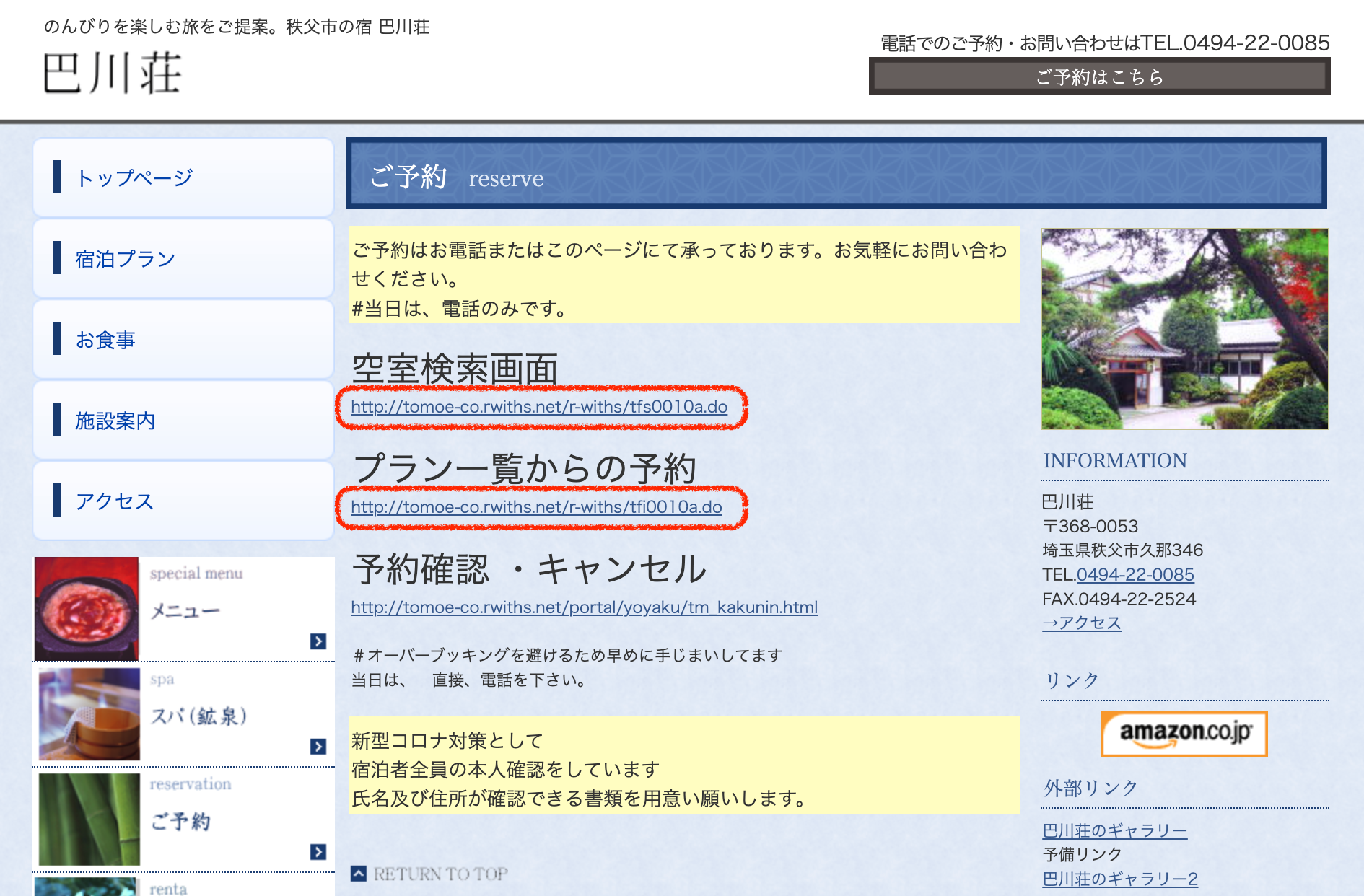1364x896 pixels.
Task: Click the wooden bath spa thumbnail
Action: (x=89, y=713)
